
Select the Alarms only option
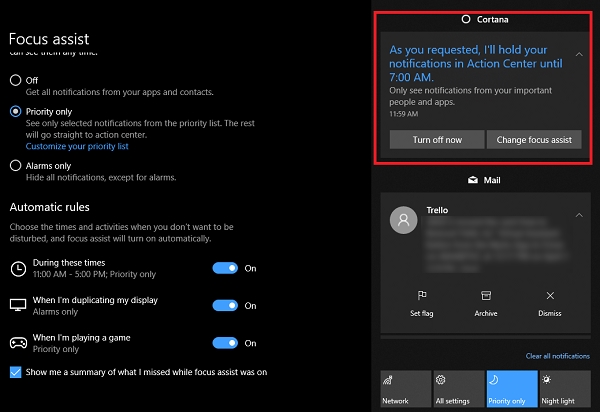[x=16, y=166]
